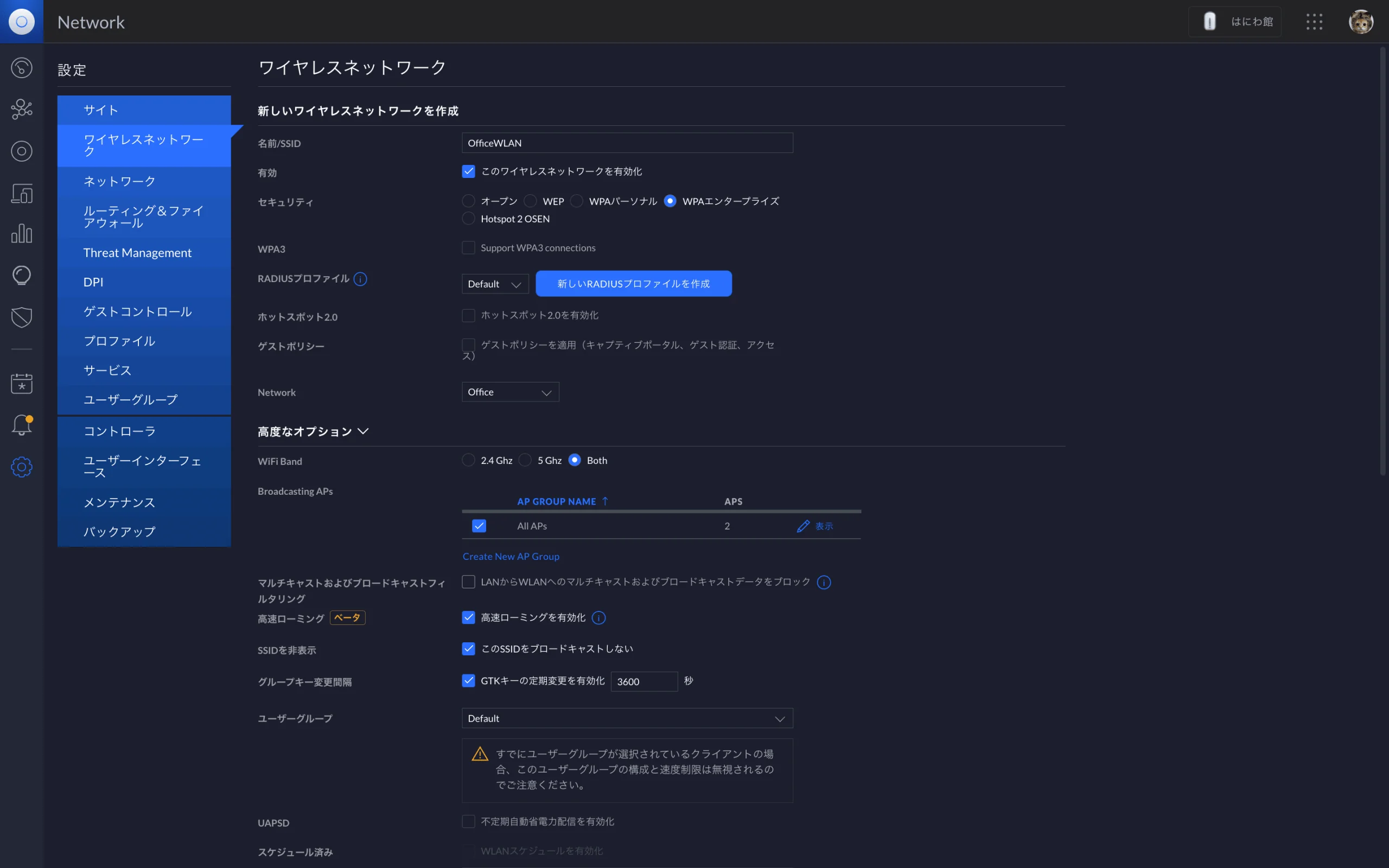The image size is (1389, 868).
Task: Open the apps grid icon in header
Action: 1314,22
